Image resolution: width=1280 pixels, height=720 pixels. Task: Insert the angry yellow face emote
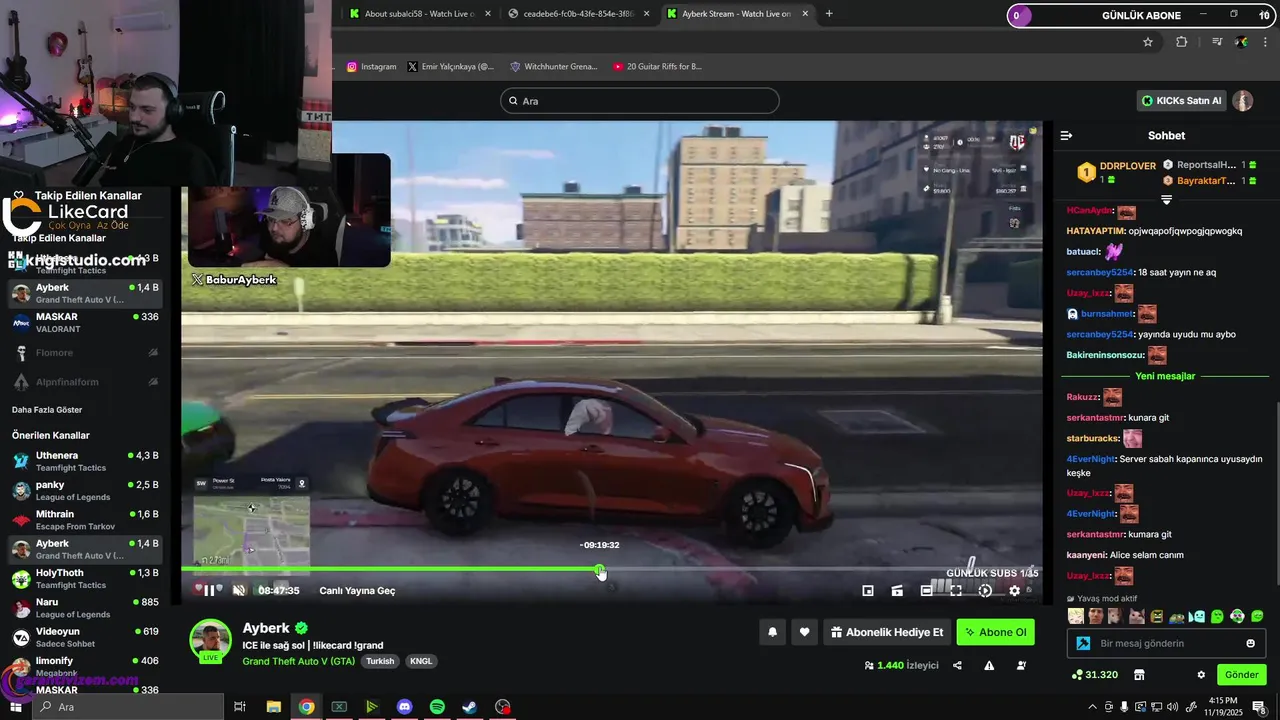(1157, 616)
